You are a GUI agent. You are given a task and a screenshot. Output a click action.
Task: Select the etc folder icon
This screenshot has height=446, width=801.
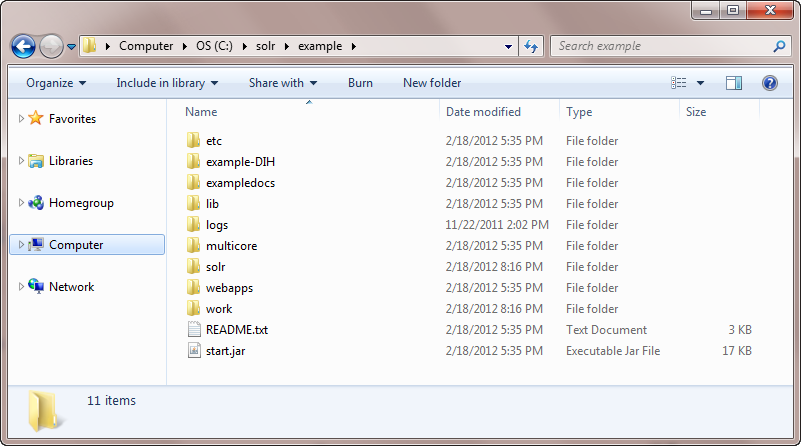pyautogui.click(x=193, y=140)
